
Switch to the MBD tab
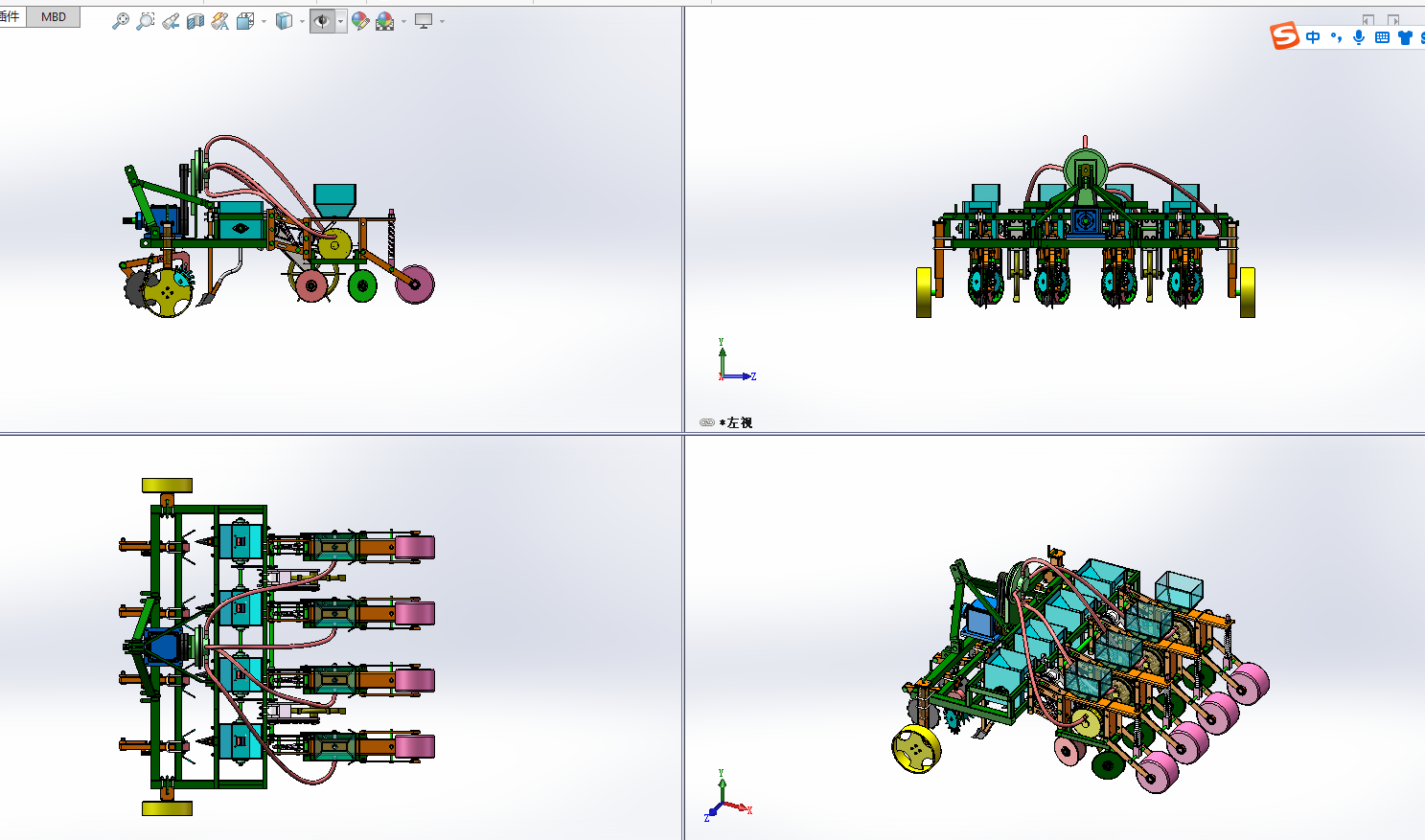click(54, 16)
